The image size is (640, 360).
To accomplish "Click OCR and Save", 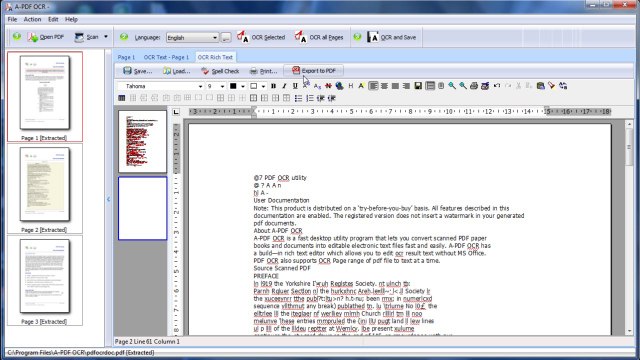I will (x=391, y=37).
